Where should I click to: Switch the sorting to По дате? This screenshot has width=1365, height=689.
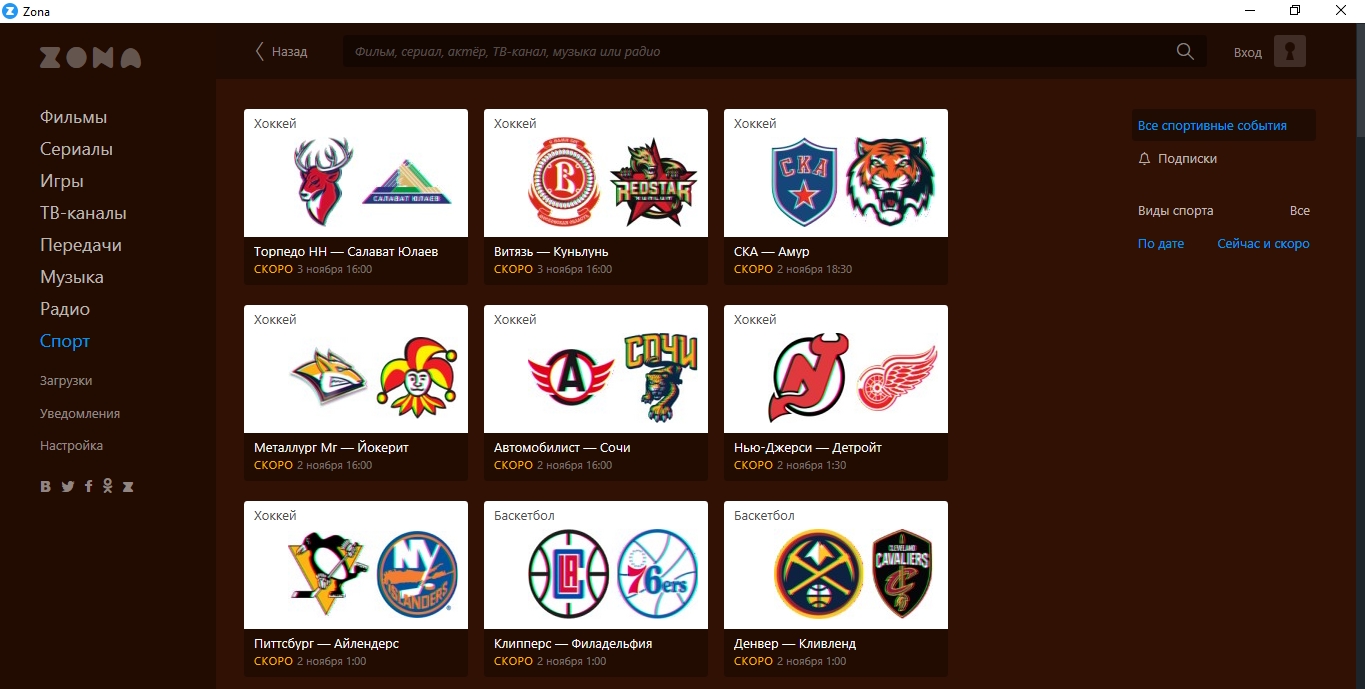coord(1161,244)
